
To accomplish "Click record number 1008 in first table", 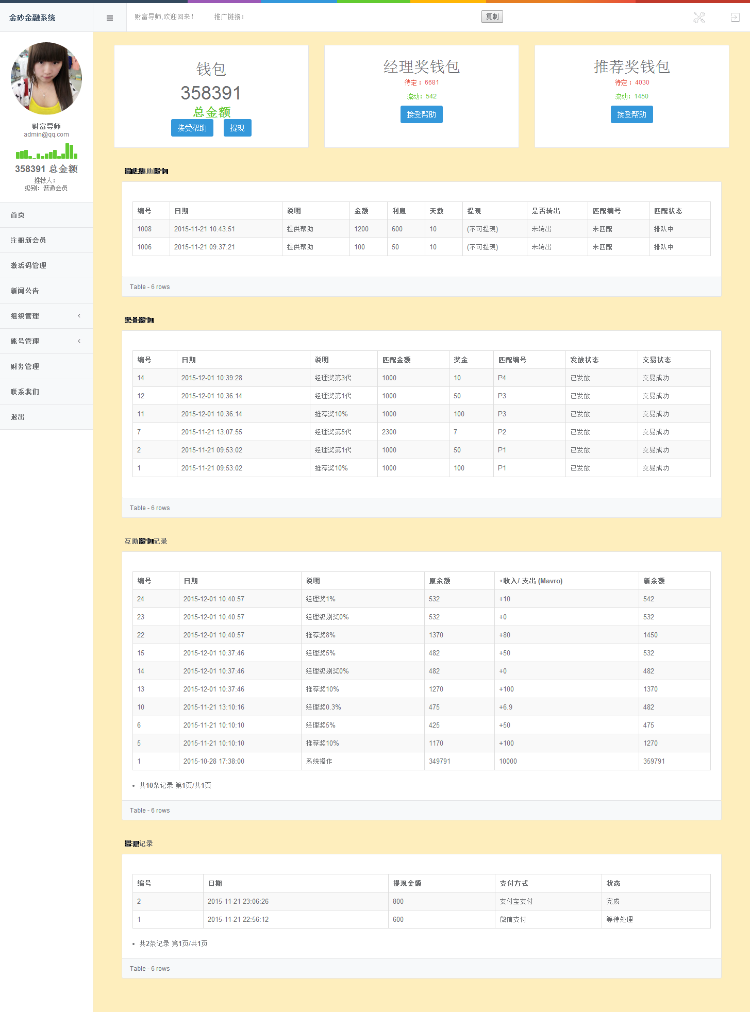I will click(145, 229).
